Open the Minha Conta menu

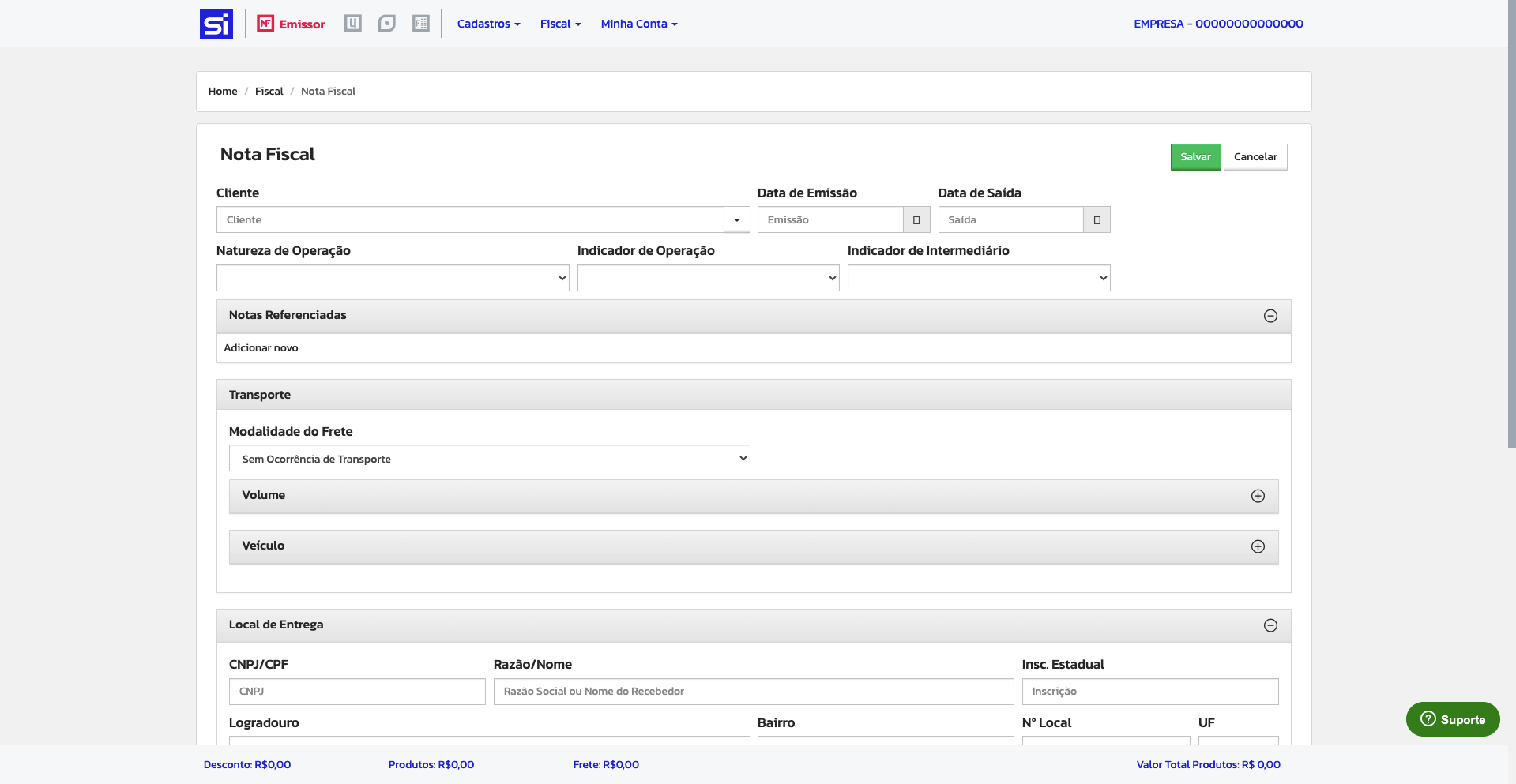pos(638,24)
